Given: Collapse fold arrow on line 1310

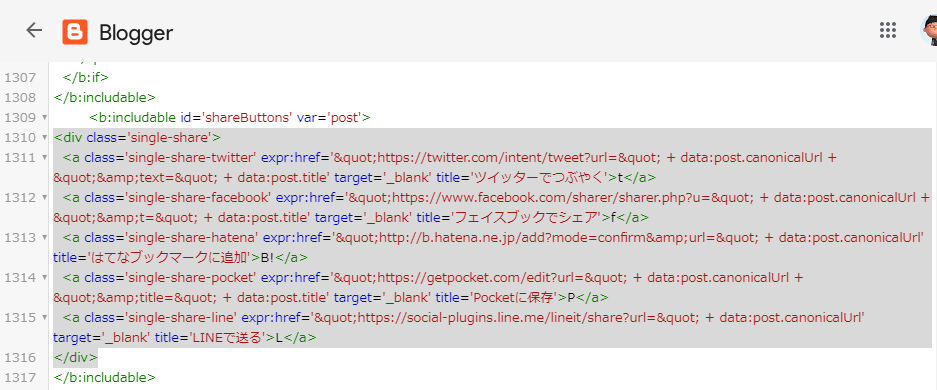Looking at the screenshot, I should pyautogui.click(x=45, y=137).
